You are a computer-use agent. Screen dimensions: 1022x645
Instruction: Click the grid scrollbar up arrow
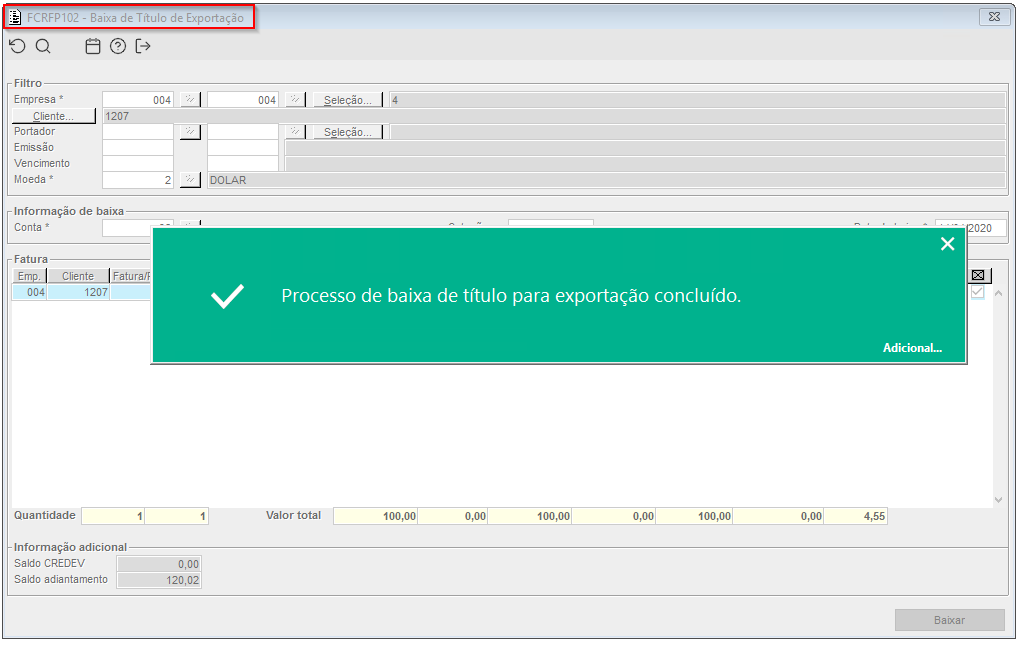tap(998, 294)
